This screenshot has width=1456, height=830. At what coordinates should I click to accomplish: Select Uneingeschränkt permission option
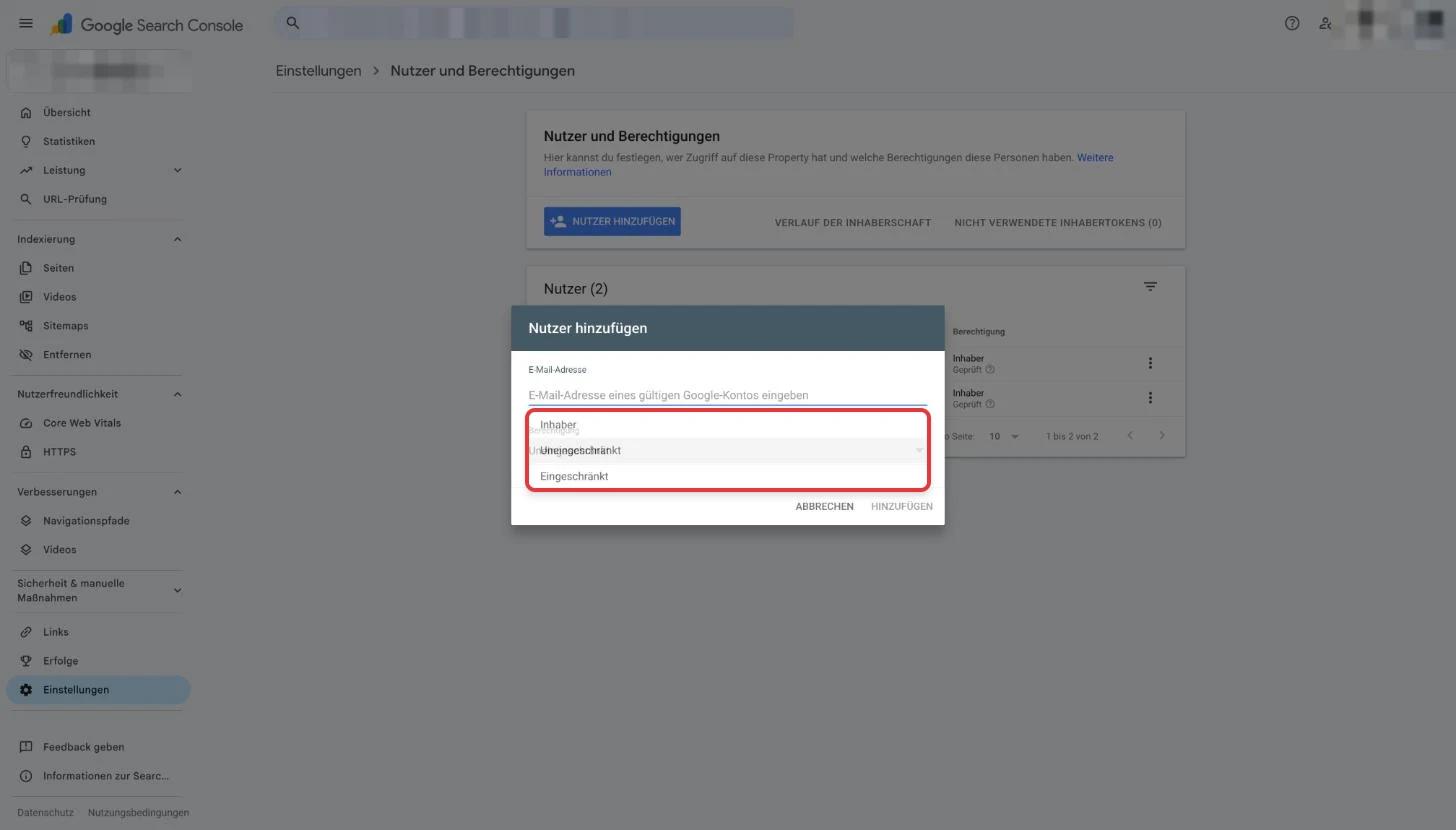(728, 450)
